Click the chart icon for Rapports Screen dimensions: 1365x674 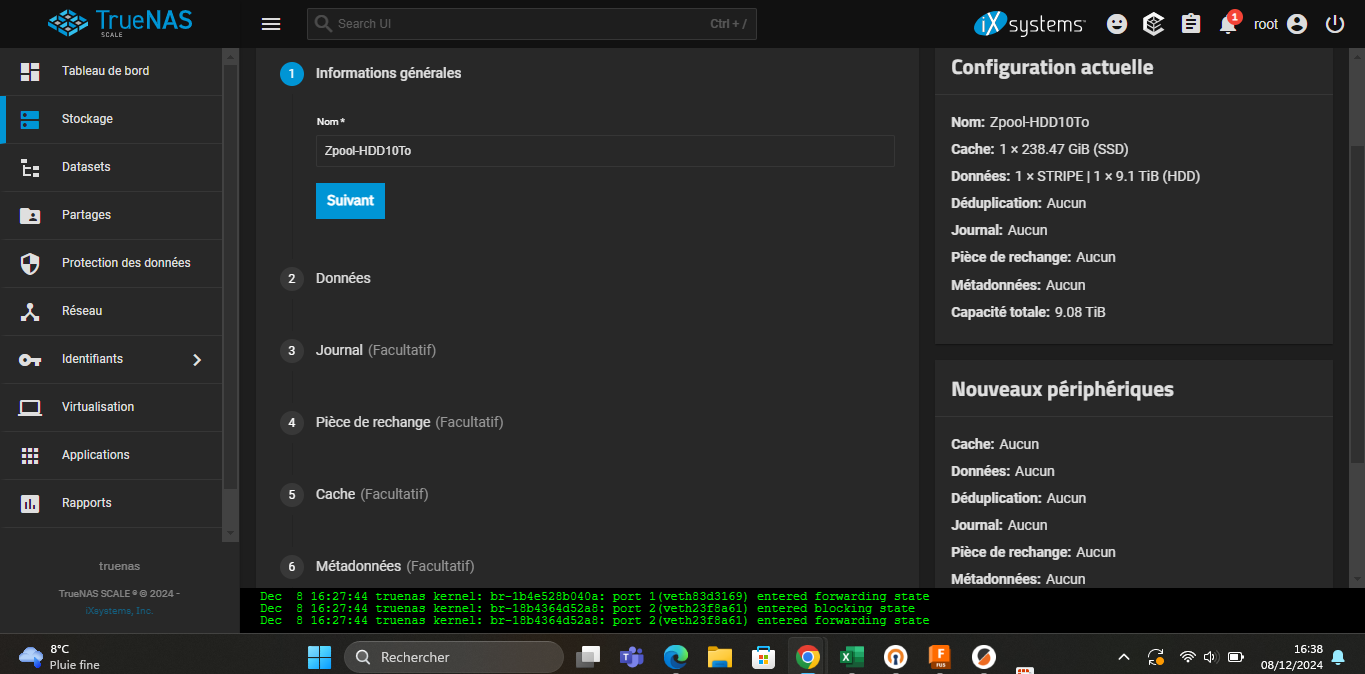pos(30,503)
